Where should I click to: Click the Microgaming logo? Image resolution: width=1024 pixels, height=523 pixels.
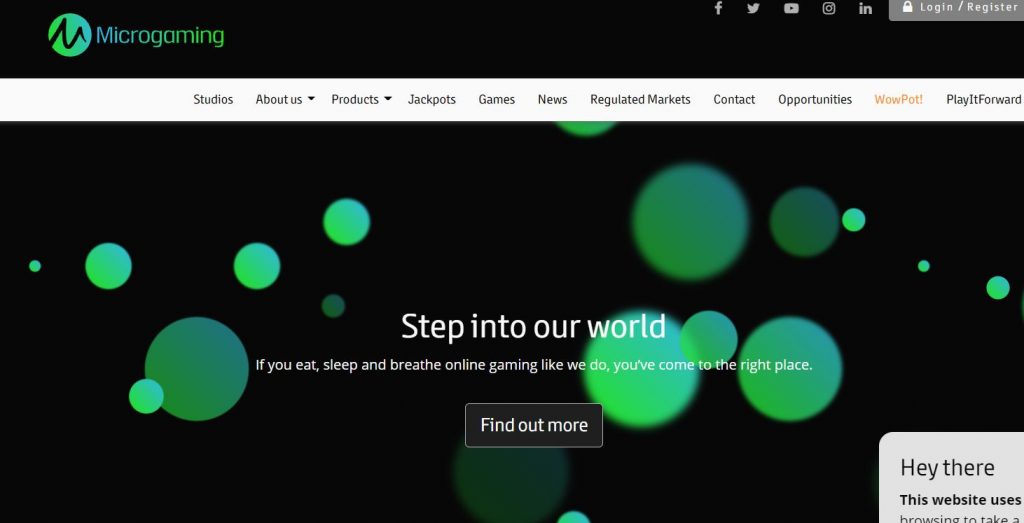pyautogui.click(x=137, y=36)
